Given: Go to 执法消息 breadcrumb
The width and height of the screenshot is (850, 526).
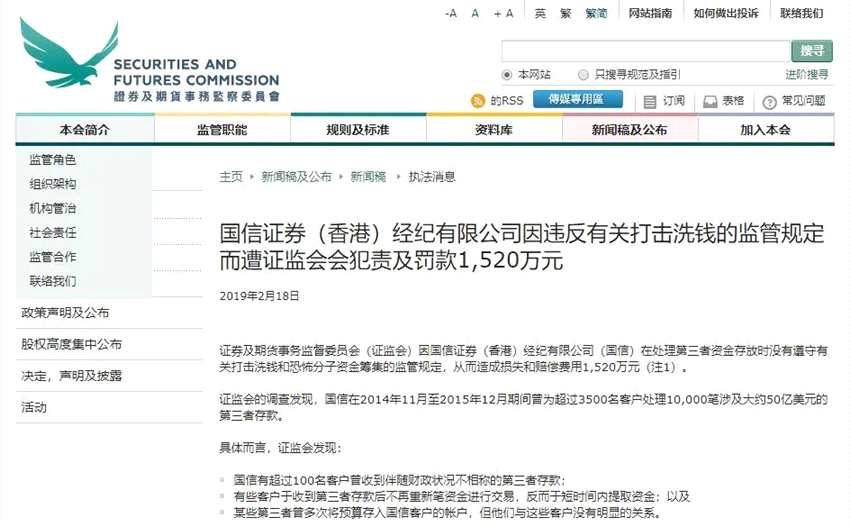Looking at the screenshot, I should coord(432,177).
